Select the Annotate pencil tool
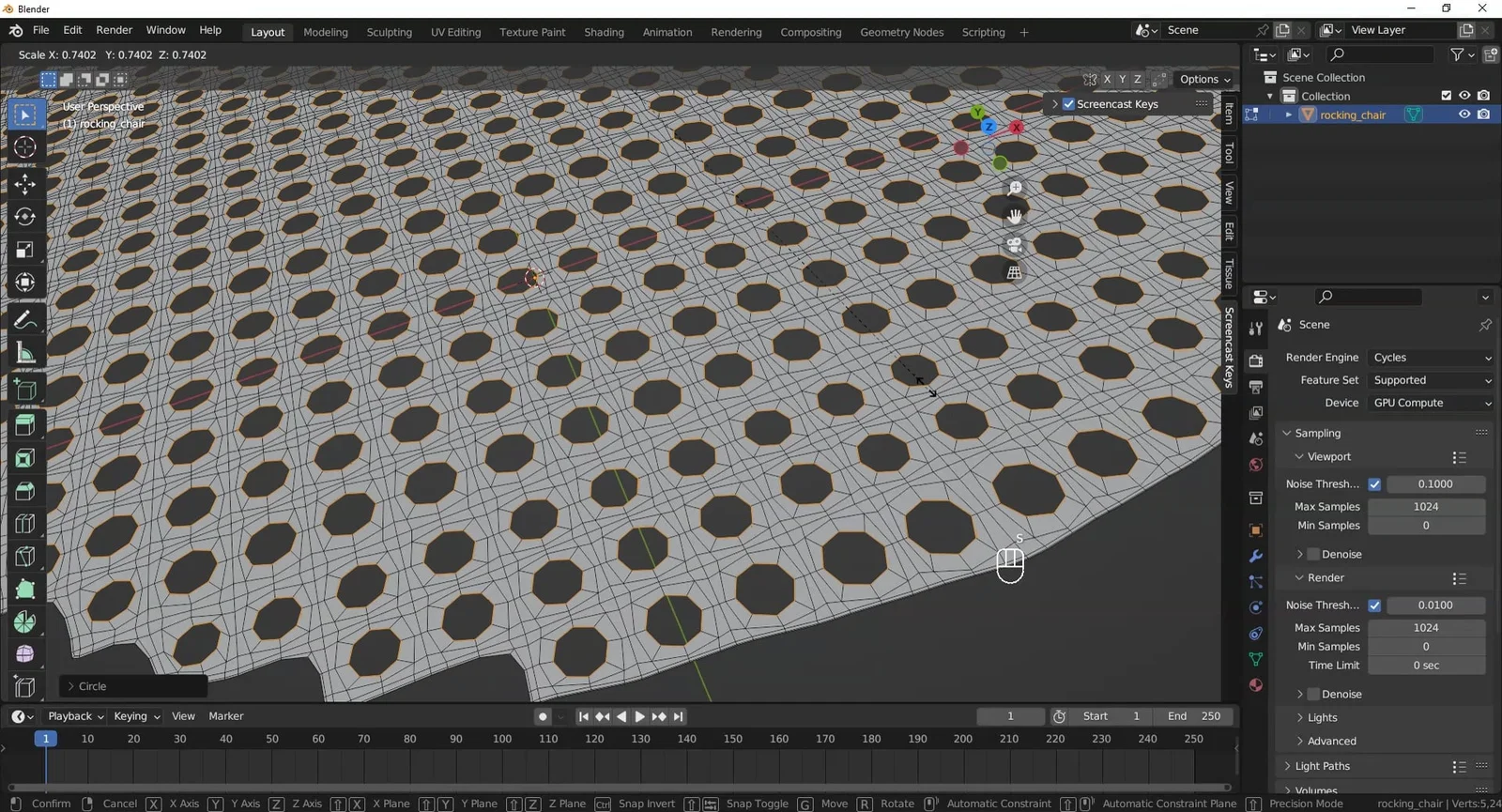Viewport: 1502px width, 812px height. tap(25, 320)
